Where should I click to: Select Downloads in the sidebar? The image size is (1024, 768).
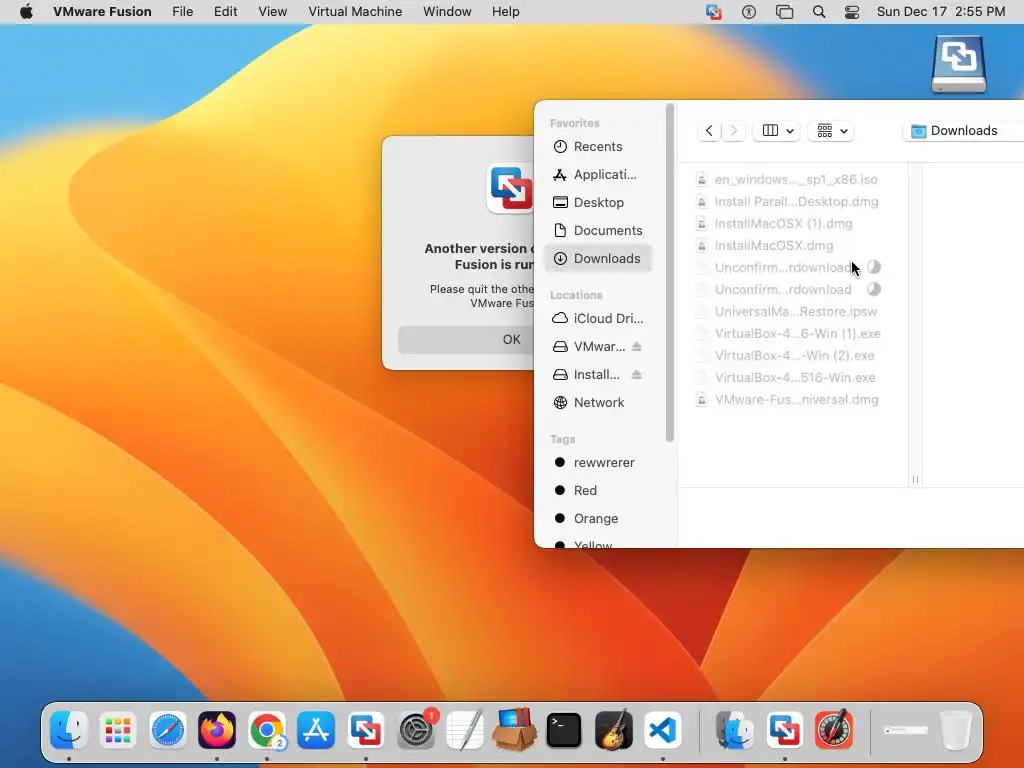[598, 259]
